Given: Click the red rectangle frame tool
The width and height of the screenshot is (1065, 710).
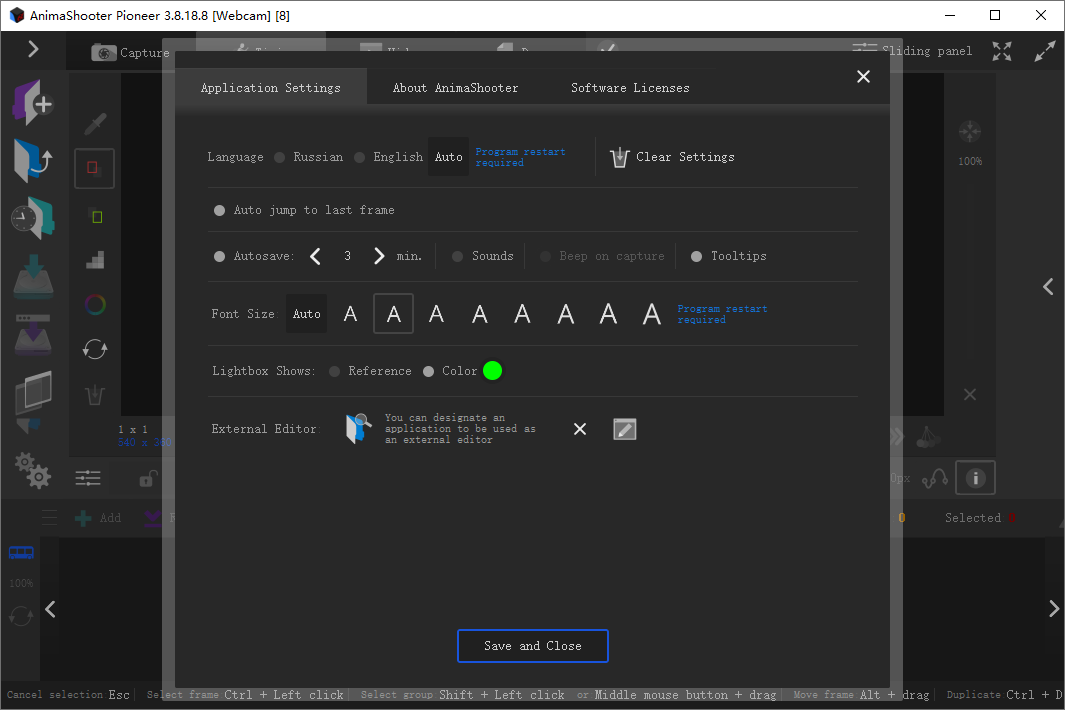Looking at the screenshot, I should click(x=94, y=168).
